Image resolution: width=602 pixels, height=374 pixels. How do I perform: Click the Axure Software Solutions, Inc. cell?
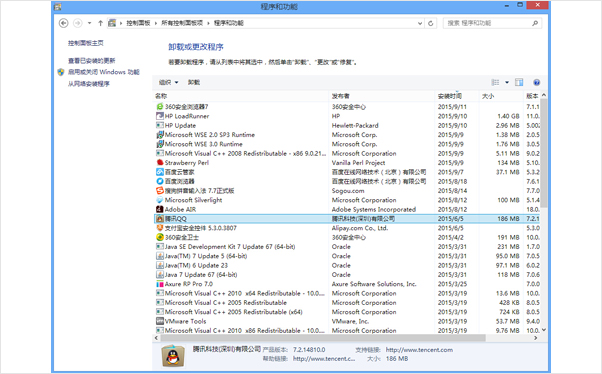click(374, 284)
